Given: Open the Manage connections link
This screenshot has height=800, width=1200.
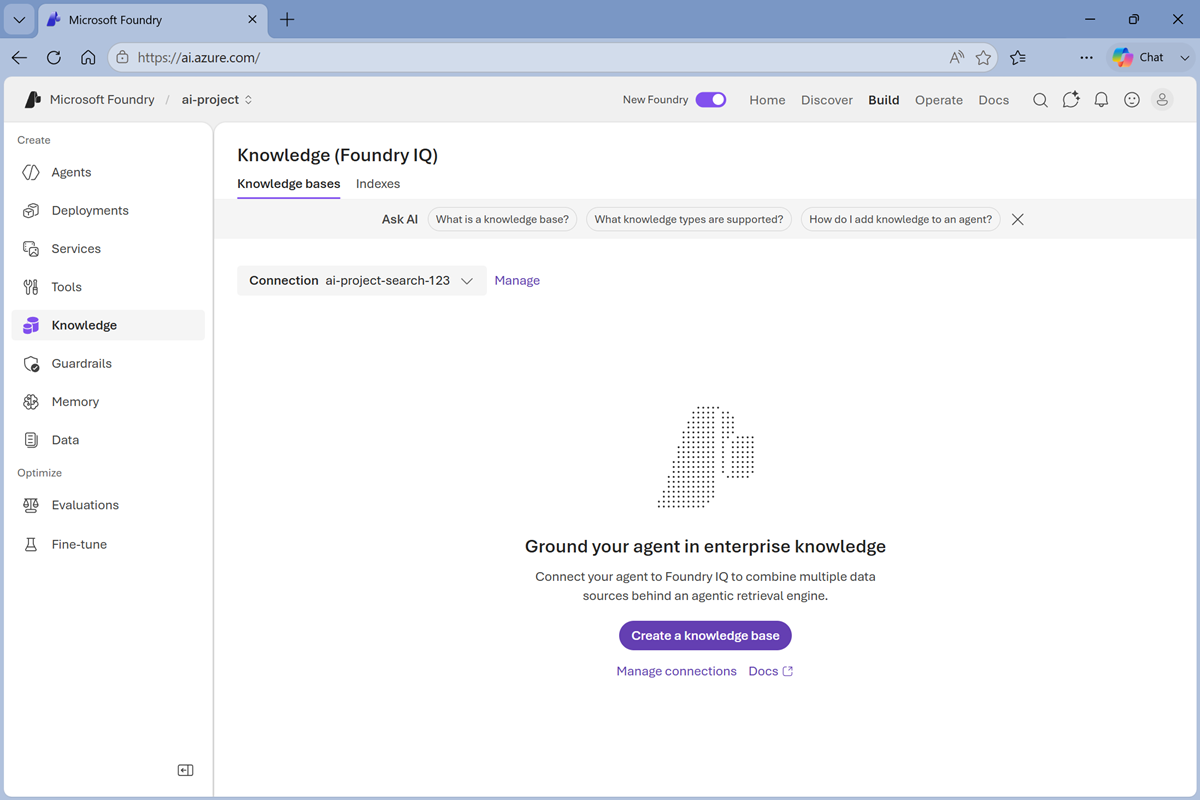Looking at the screenshot, I should pos(676,671).
